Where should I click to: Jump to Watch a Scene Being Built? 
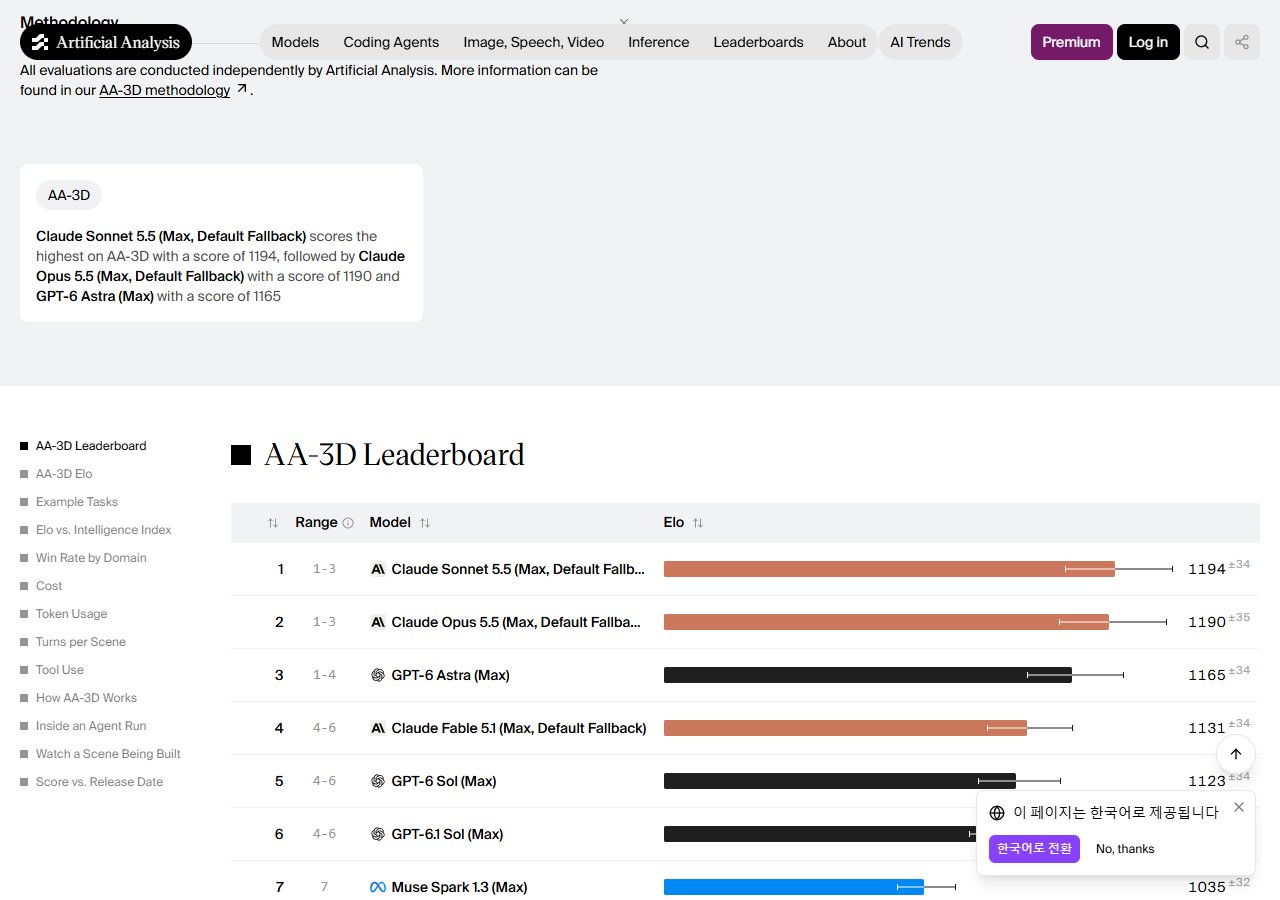pos(108,754)
